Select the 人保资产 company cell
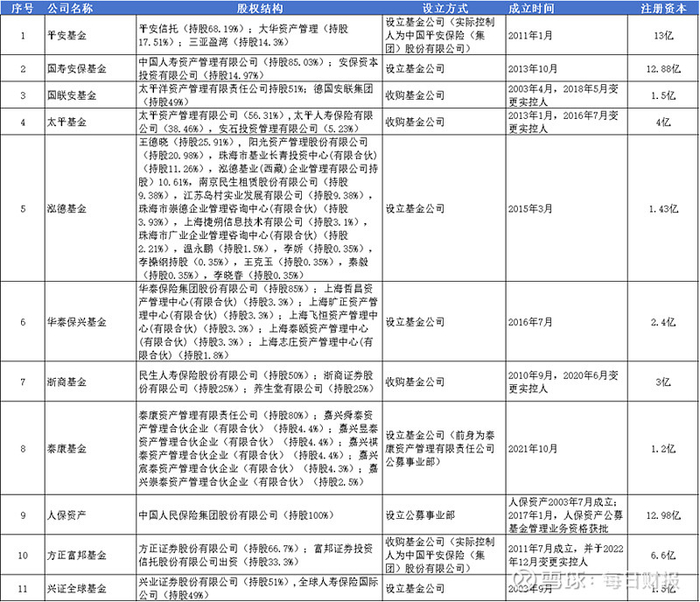Screen dimensions: 700x602 tap(91, 515)
